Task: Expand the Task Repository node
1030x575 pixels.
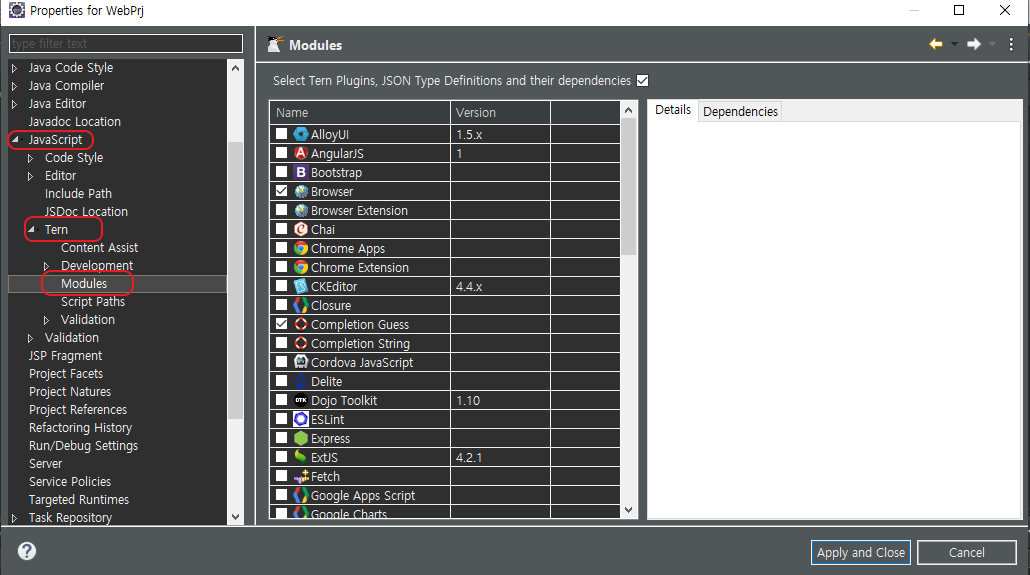Action: 14,518
